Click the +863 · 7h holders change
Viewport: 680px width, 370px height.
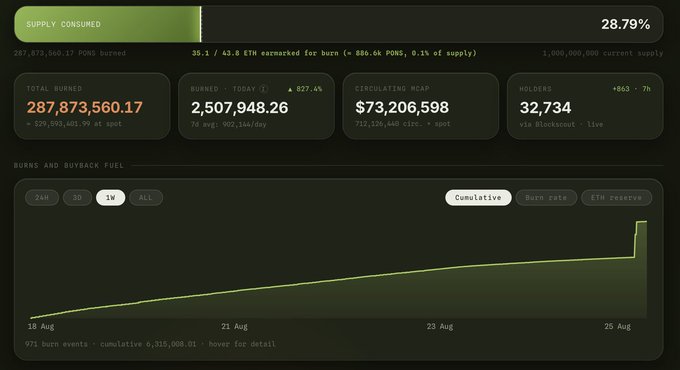(631, 89)
